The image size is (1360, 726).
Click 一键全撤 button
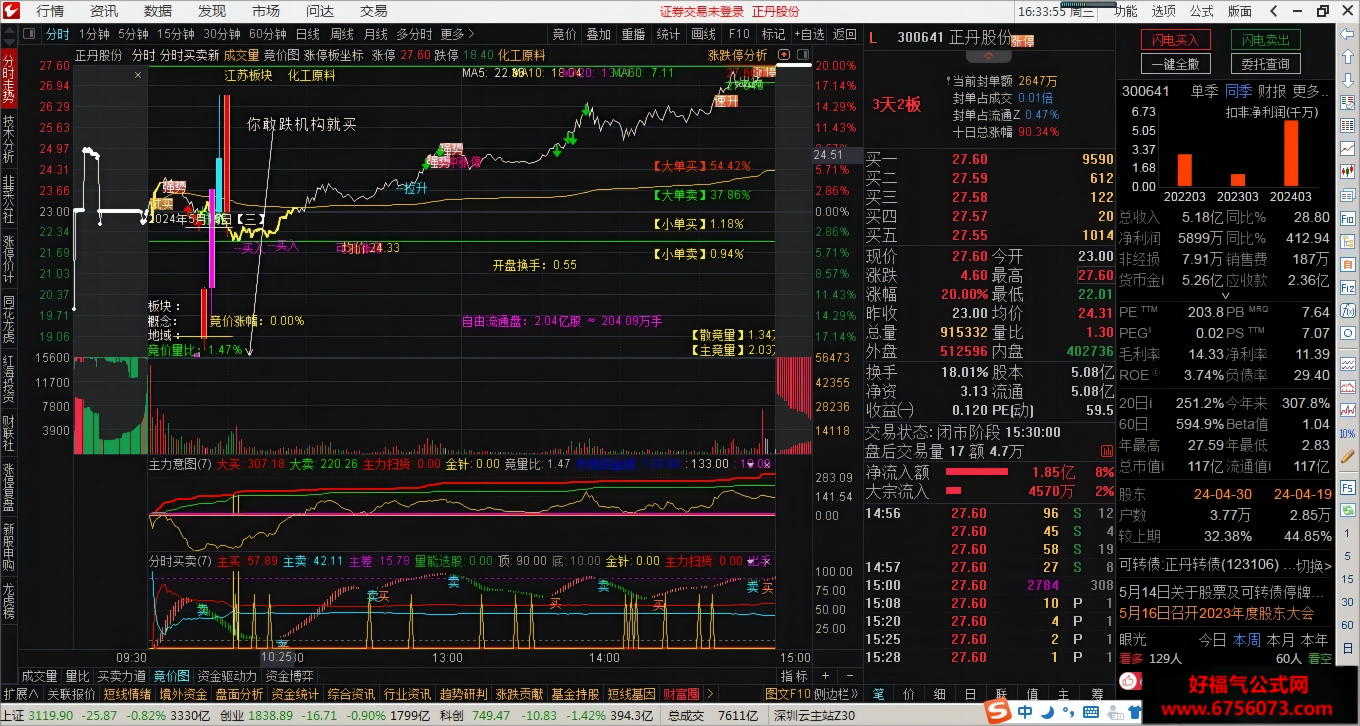point(1176,64)
